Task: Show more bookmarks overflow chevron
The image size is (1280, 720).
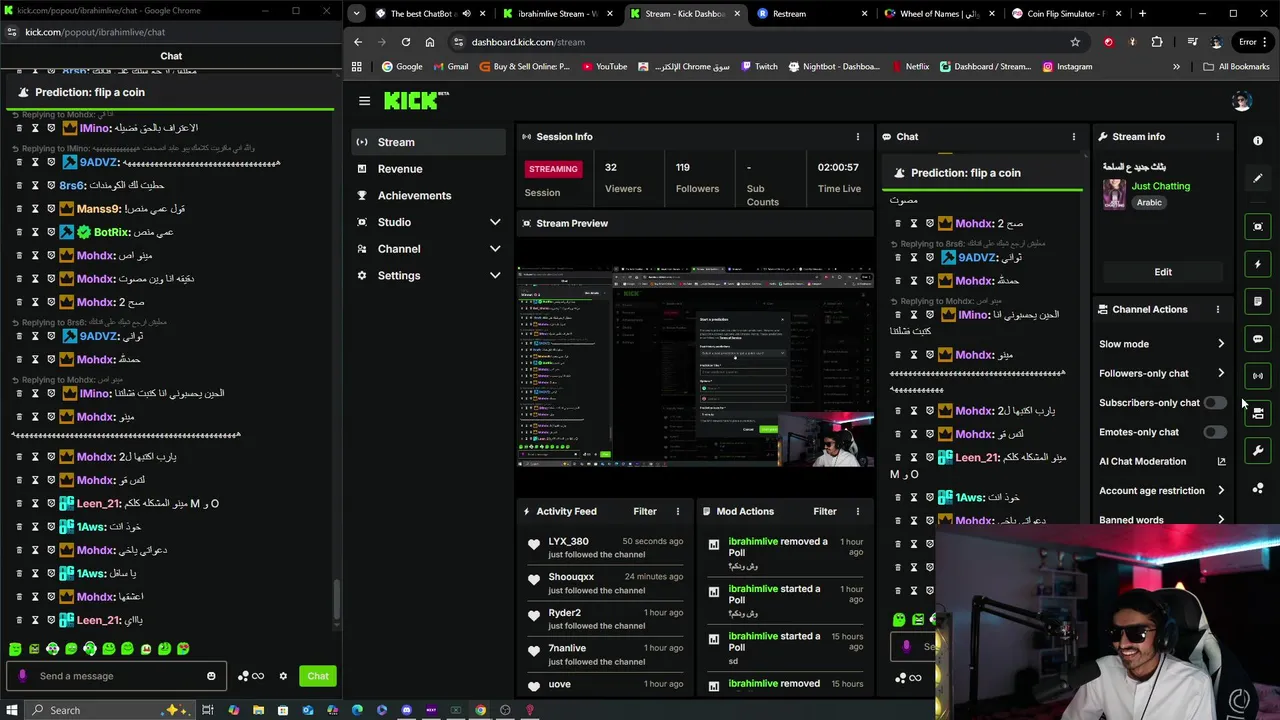Action: [1176, 67]
